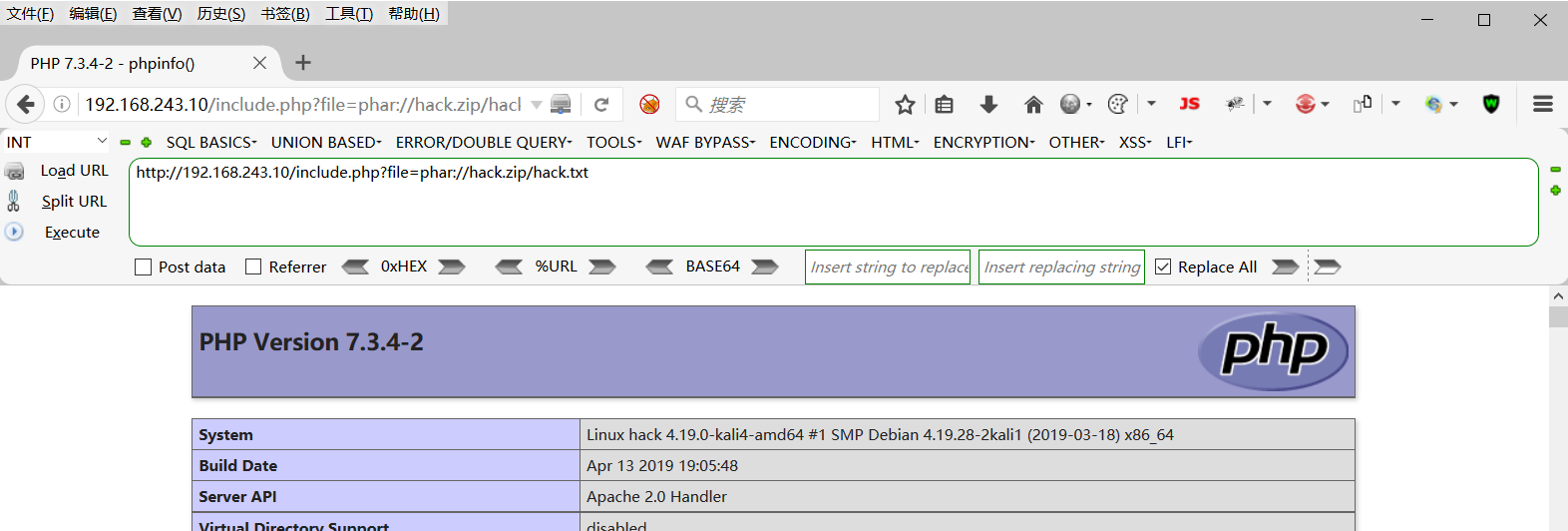Expand the SQL BASICS menu
The width and height of the screenshot is (1568, 531).
[x=211, y=142]
